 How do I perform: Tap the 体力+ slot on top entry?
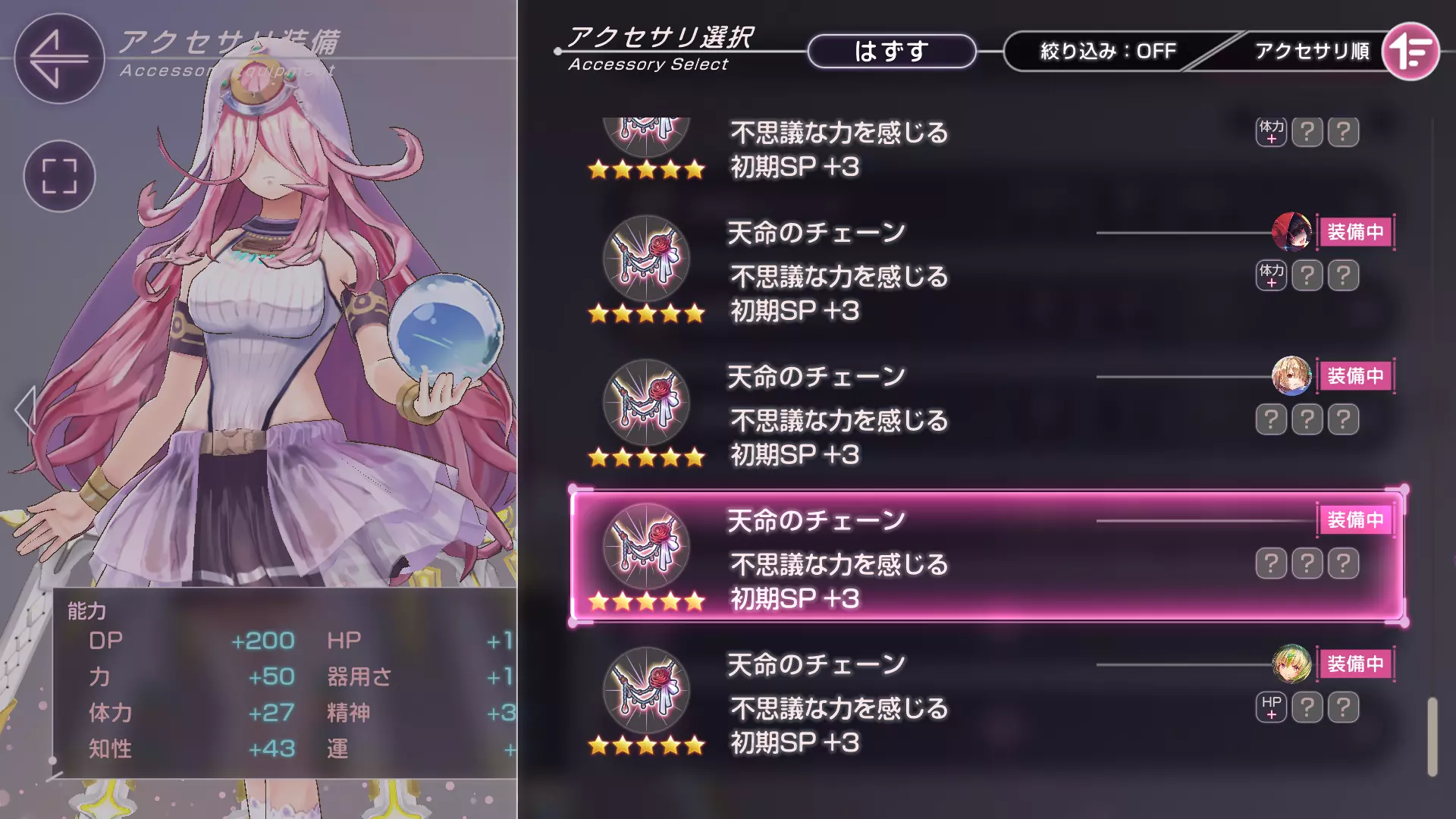[x=1271, y=132]
